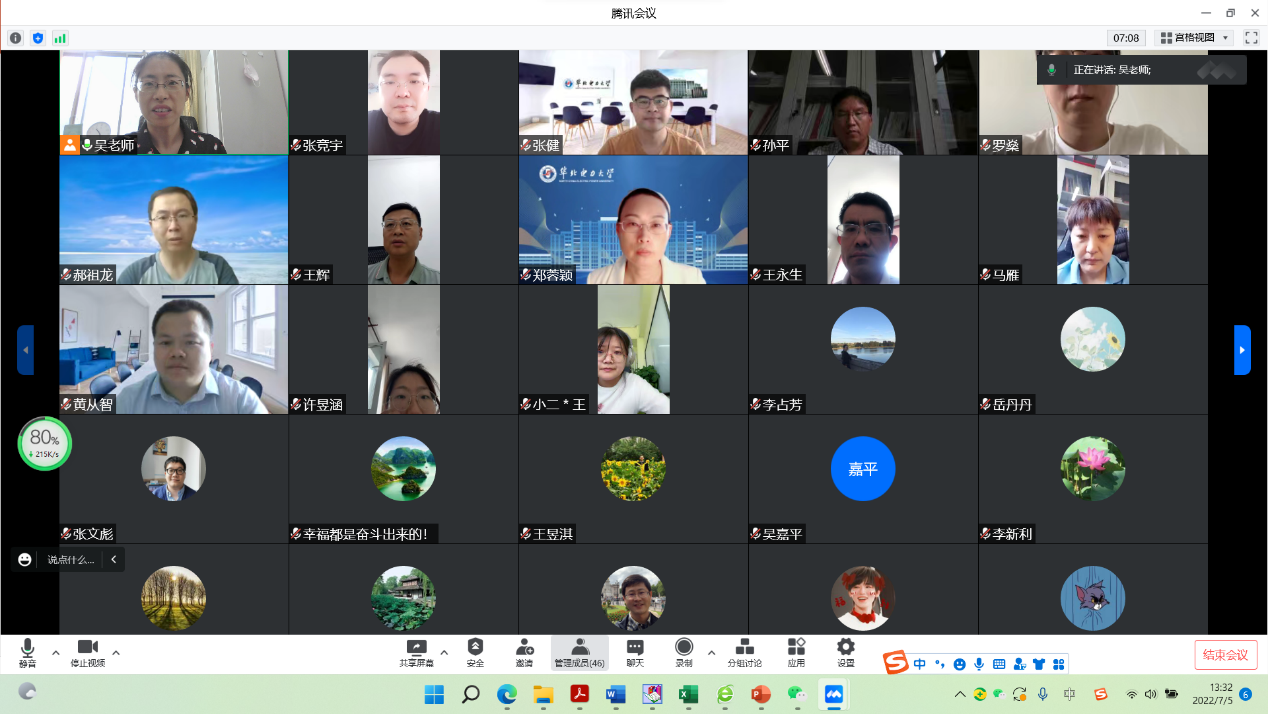1268x714 pixels.
Task: Toggle 停止视频 camera button
Action: click(x=88, y=652)
